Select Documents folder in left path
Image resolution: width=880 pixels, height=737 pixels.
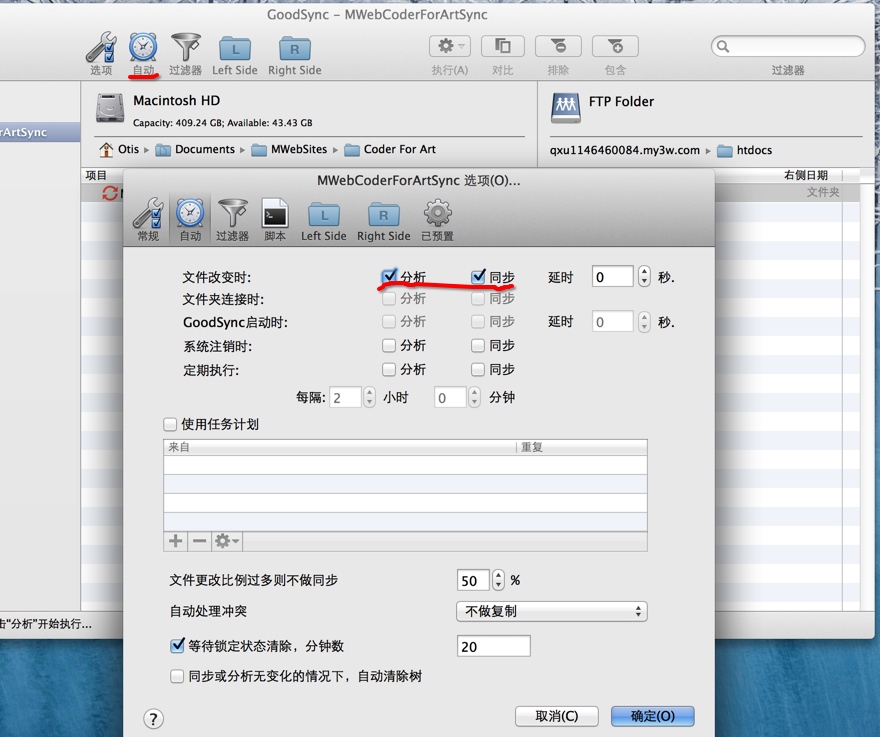(x=195, y=149)
